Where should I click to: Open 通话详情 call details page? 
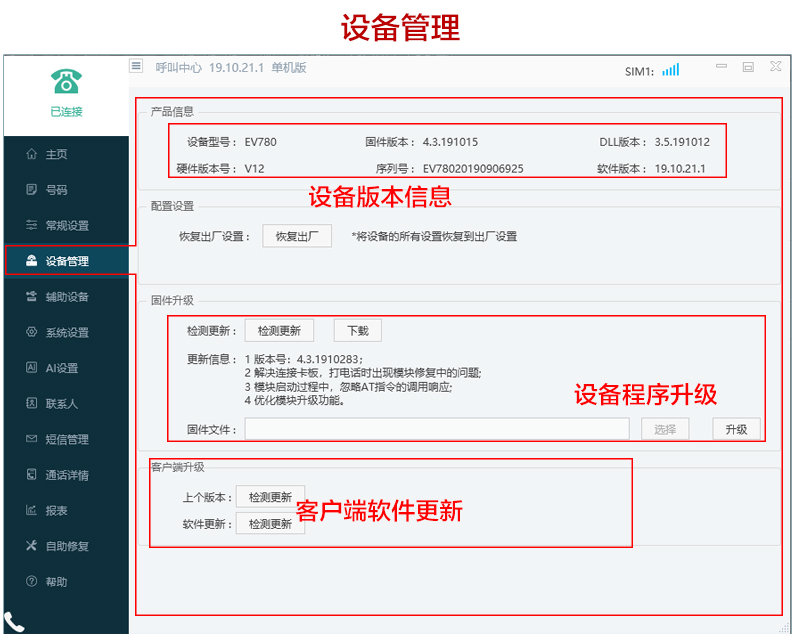66,475
